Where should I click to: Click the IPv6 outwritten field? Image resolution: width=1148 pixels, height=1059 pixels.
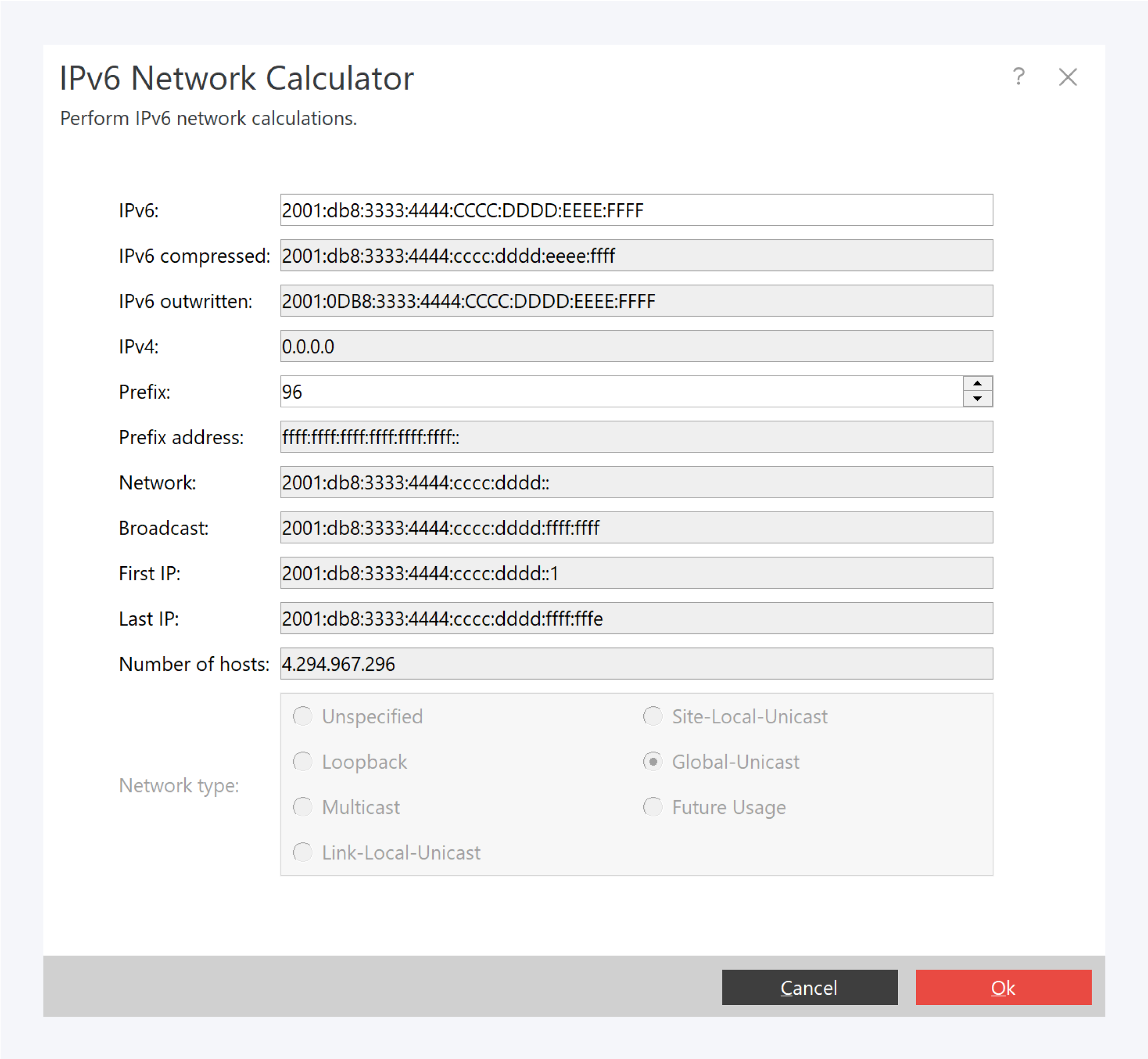click(636, 301)
